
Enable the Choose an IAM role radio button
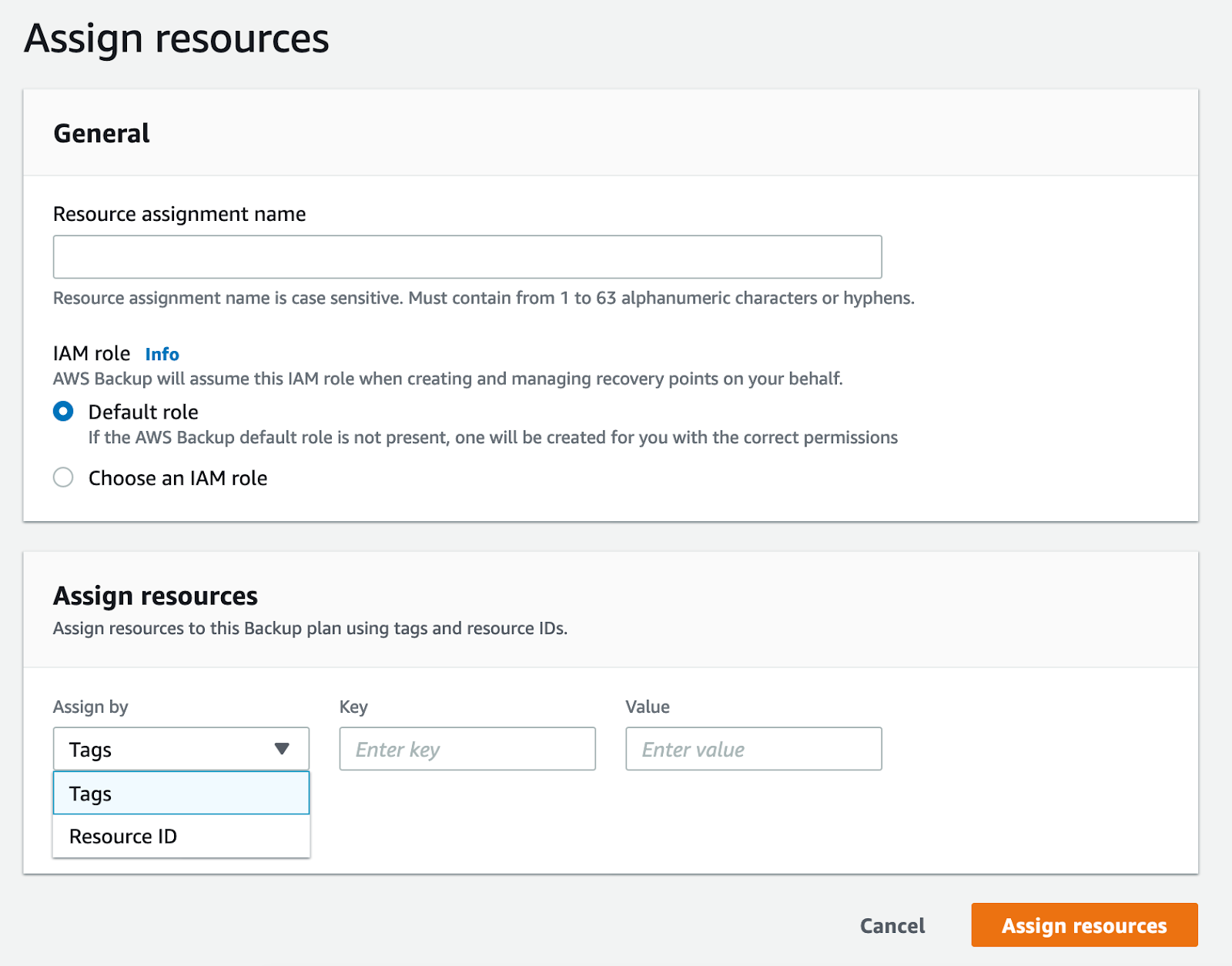pyautogui.click(x=63, y=478)
